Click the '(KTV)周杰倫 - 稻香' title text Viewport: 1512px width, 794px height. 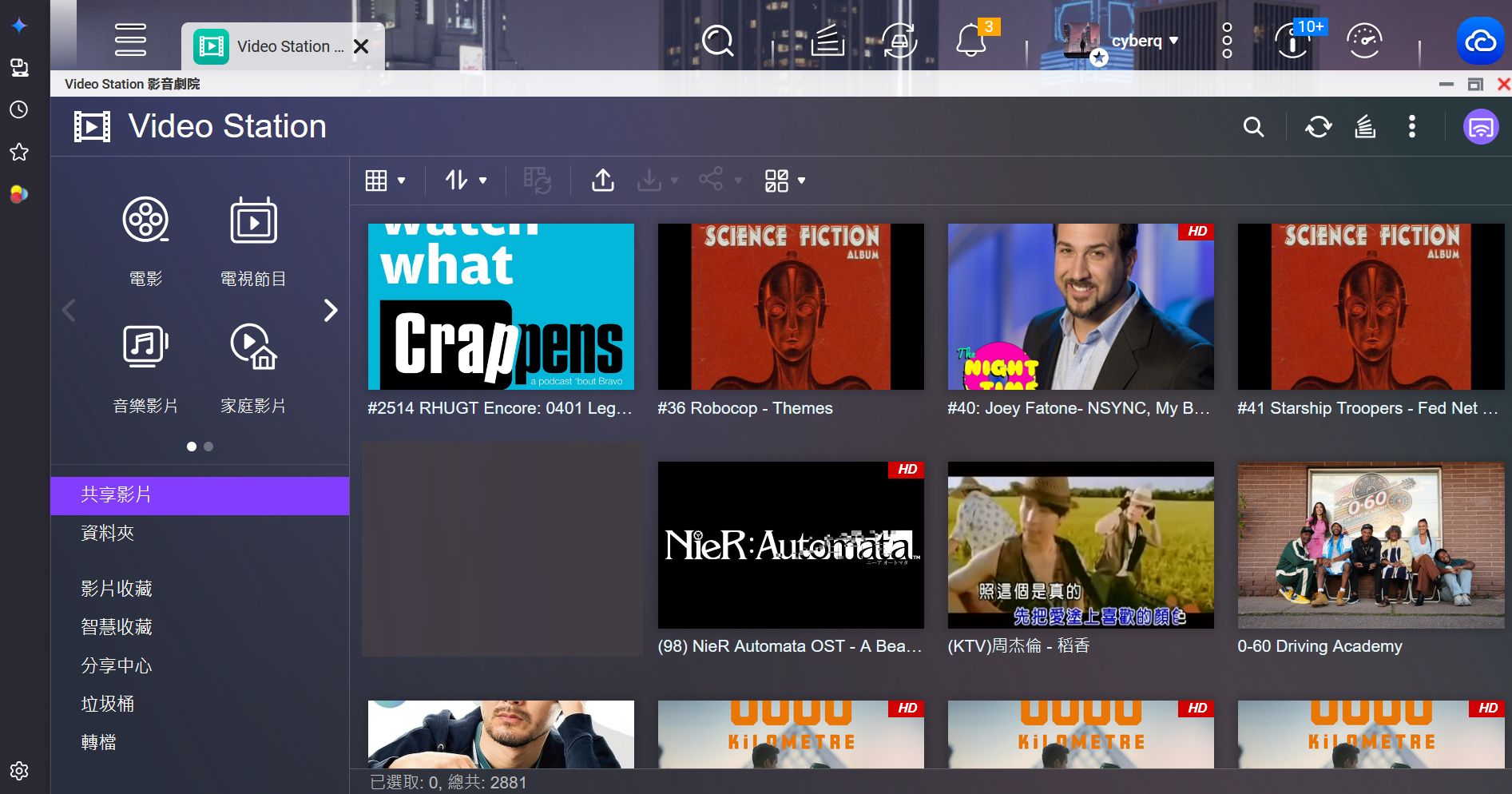pos(1018,646)
